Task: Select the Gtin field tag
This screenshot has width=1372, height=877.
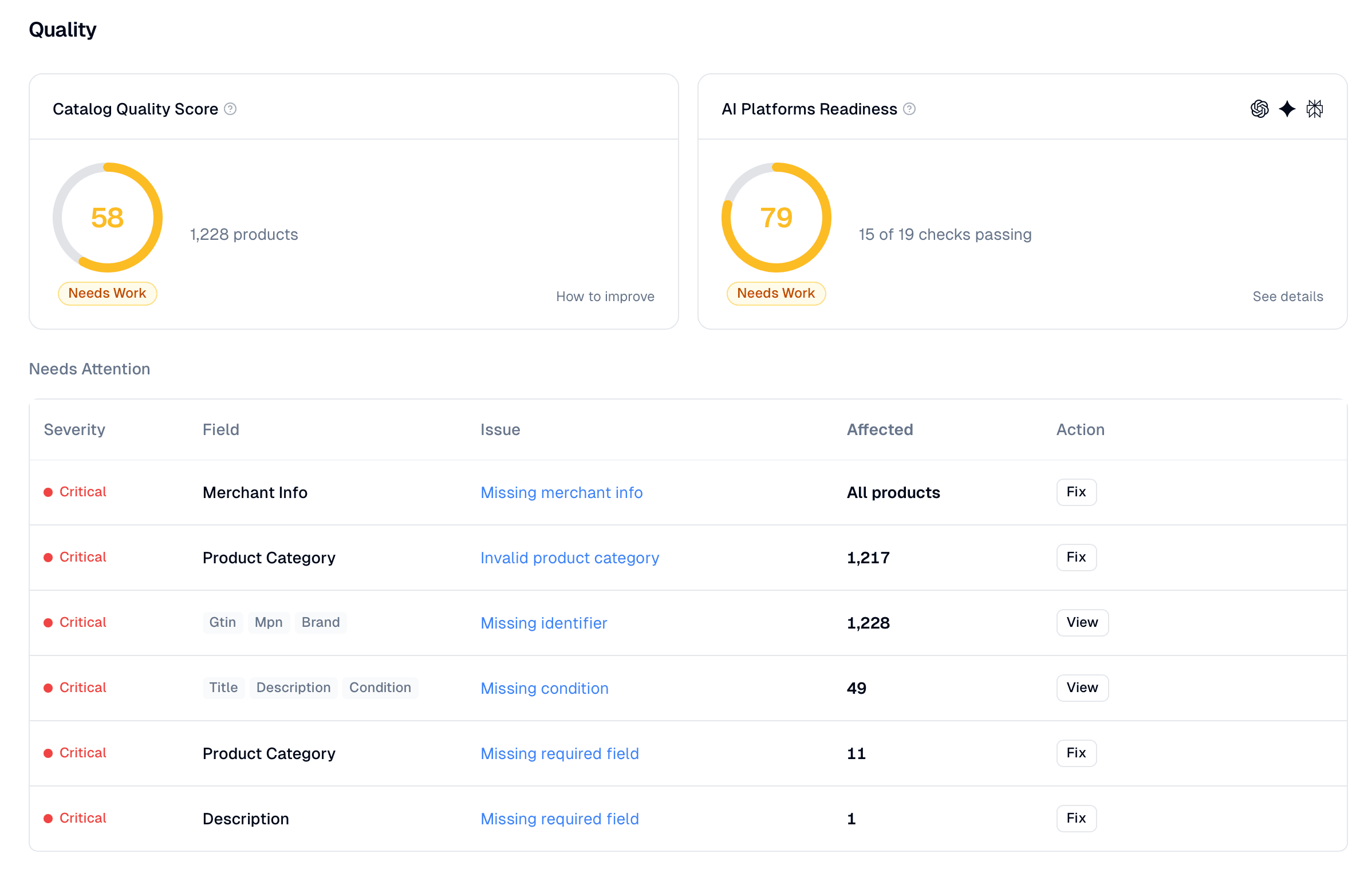Action: (223, 622)
